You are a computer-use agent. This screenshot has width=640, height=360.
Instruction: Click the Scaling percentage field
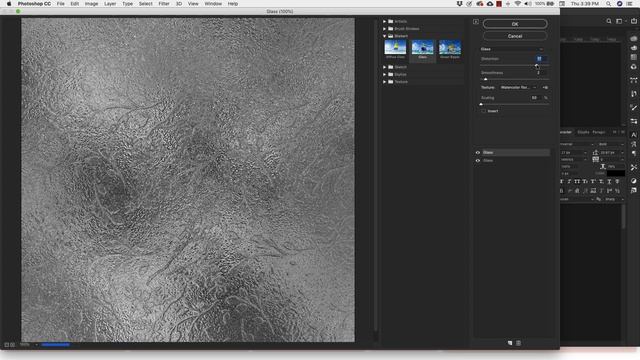pyautogui.click(x=535, y=98)
